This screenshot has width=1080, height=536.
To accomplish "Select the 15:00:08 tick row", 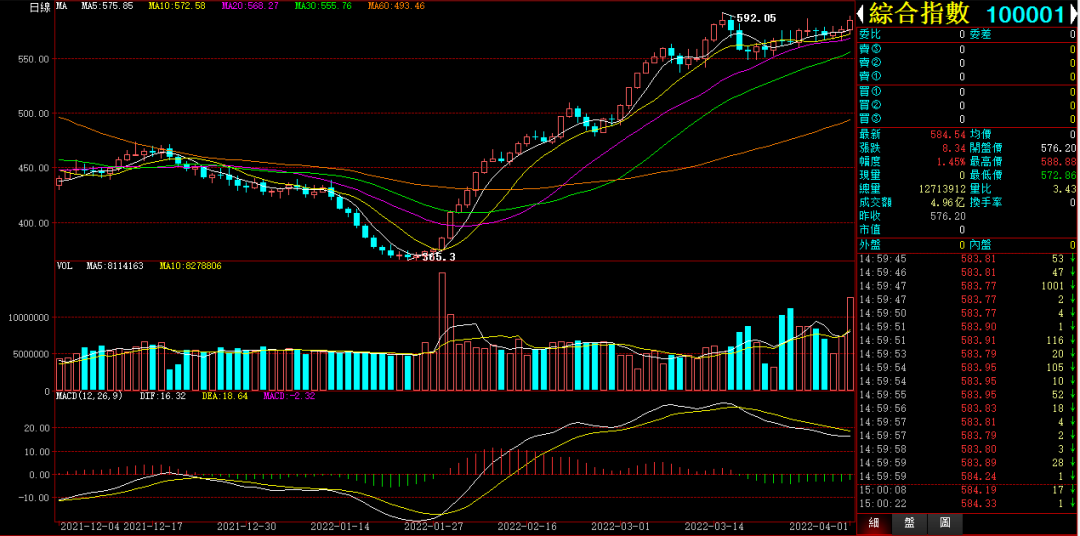I will pos(967,491).
